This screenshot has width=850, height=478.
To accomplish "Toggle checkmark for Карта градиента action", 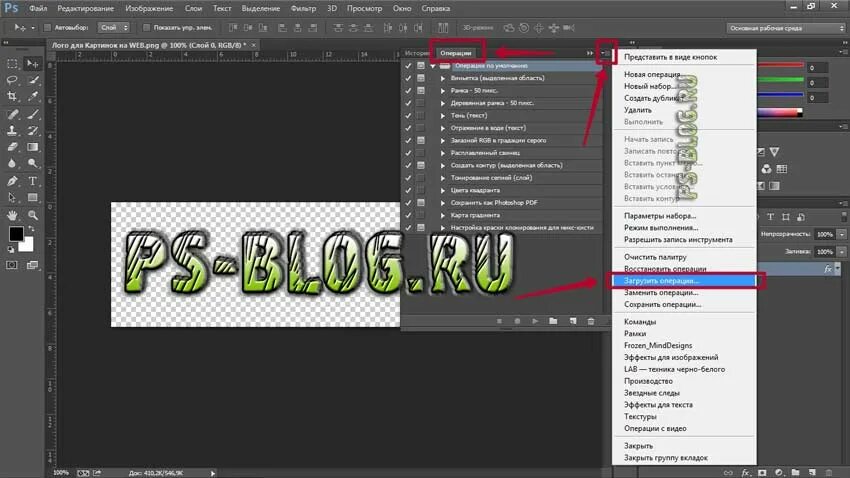I will tap(408, 215).
